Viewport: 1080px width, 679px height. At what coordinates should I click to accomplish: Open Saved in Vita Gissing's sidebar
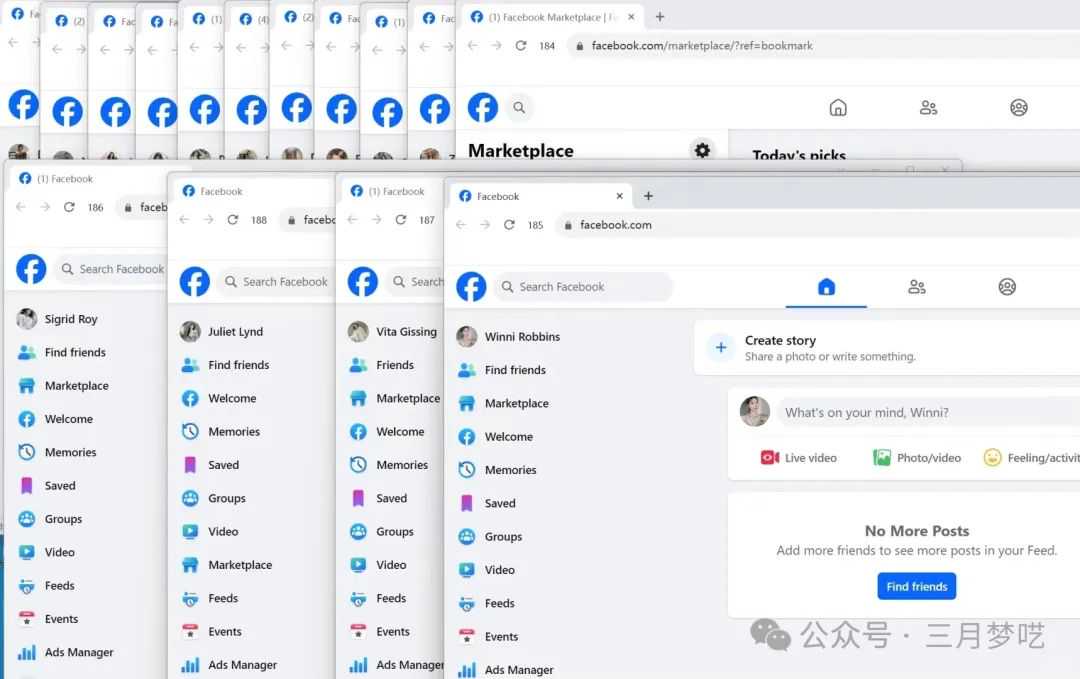coord(378,498)
